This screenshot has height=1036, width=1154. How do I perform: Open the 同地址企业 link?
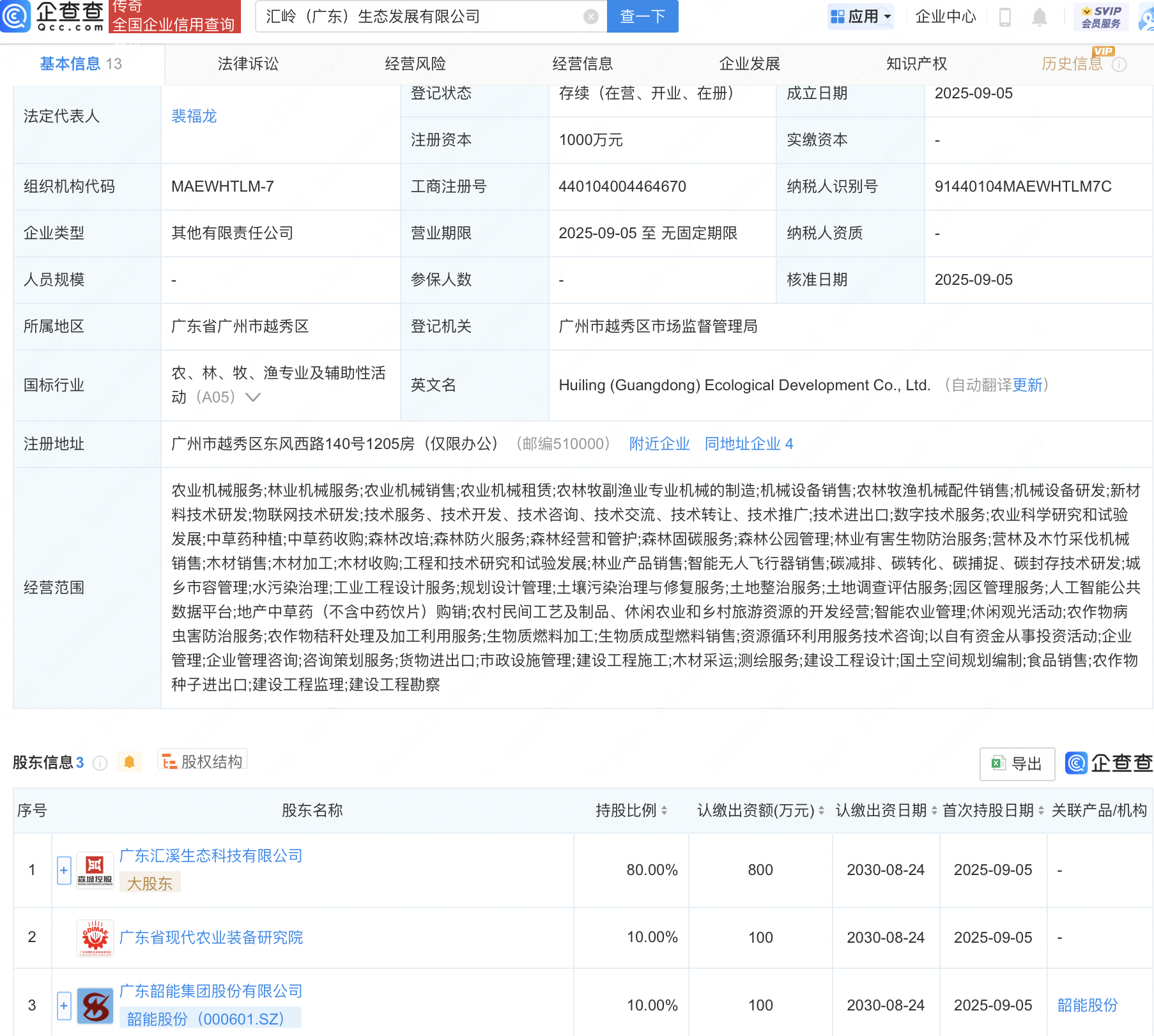748,444
